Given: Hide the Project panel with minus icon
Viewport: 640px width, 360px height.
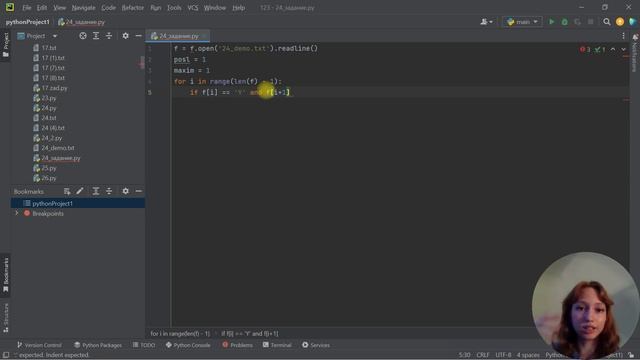Looking at the screenshot, I should pos(138,36).
